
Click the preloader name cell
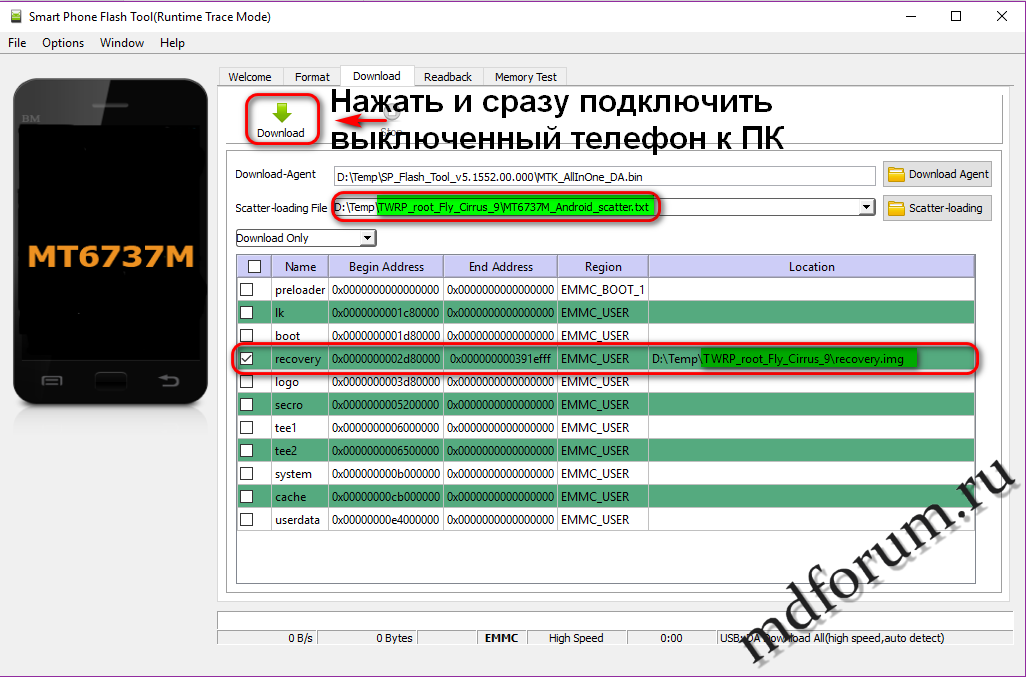[x=300, y=289]
